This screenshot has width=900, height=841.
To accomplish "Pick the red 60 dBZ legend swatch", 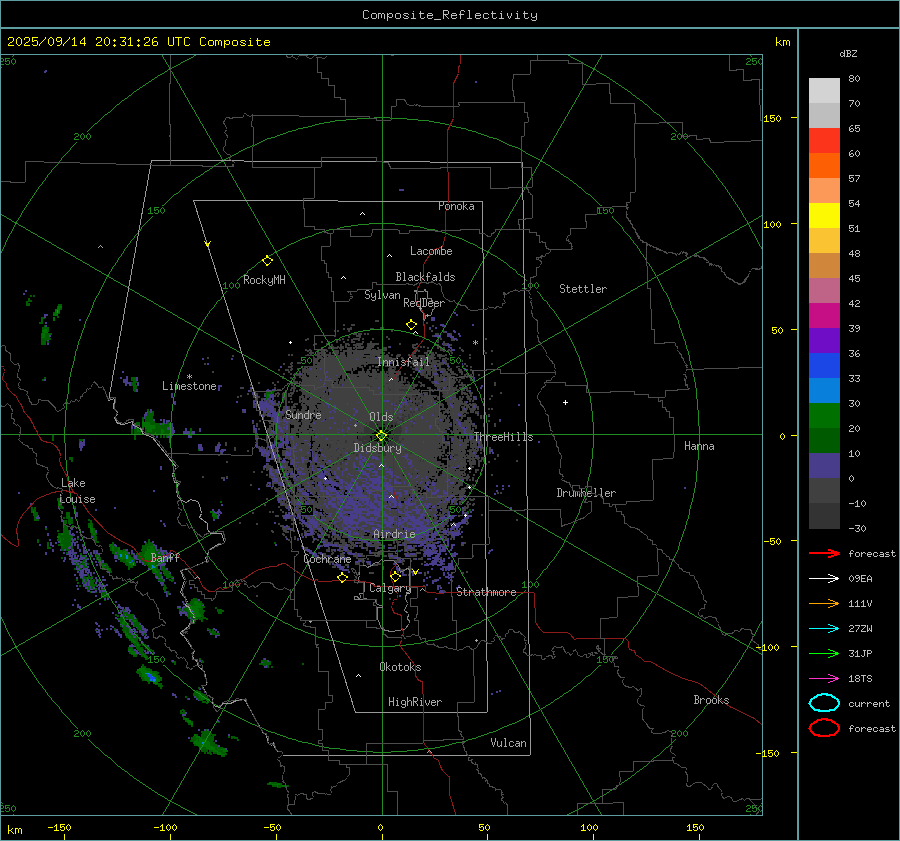I will [x=824, y=141].
